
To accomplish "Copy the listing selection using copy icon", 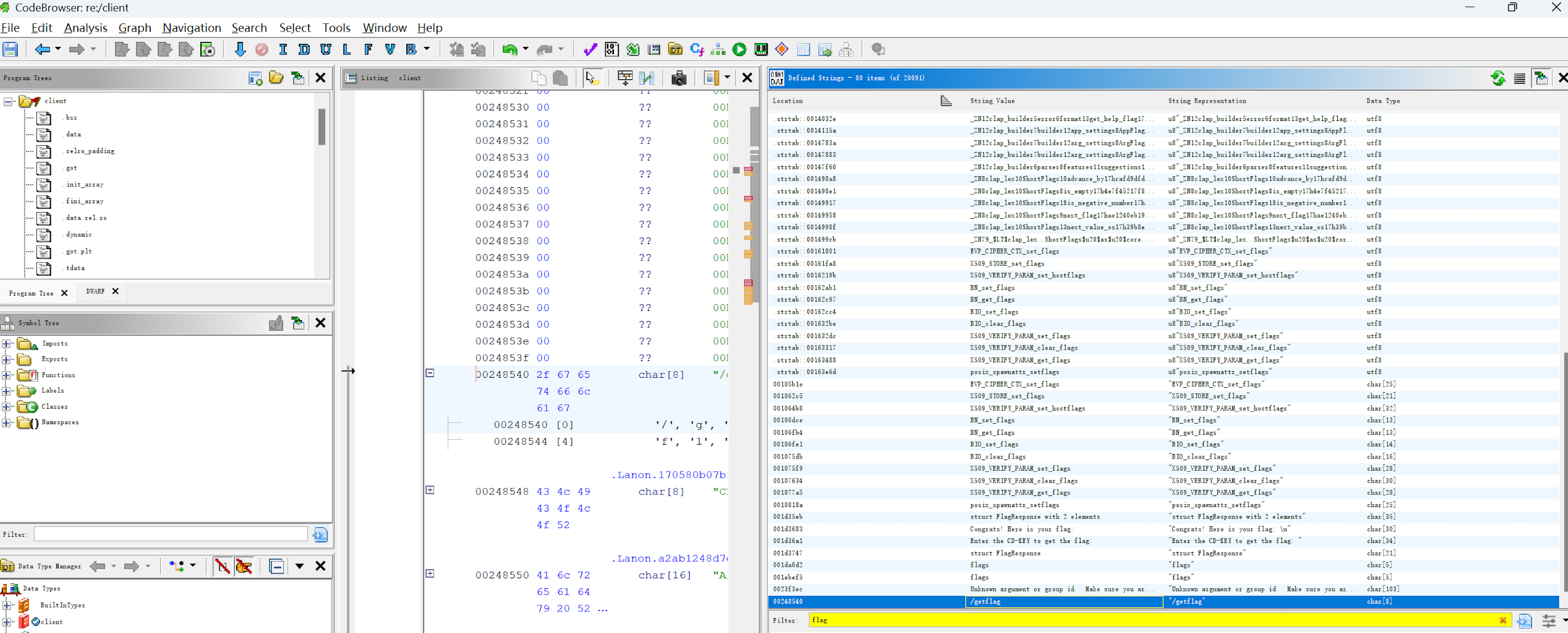I will pos(538,78).
